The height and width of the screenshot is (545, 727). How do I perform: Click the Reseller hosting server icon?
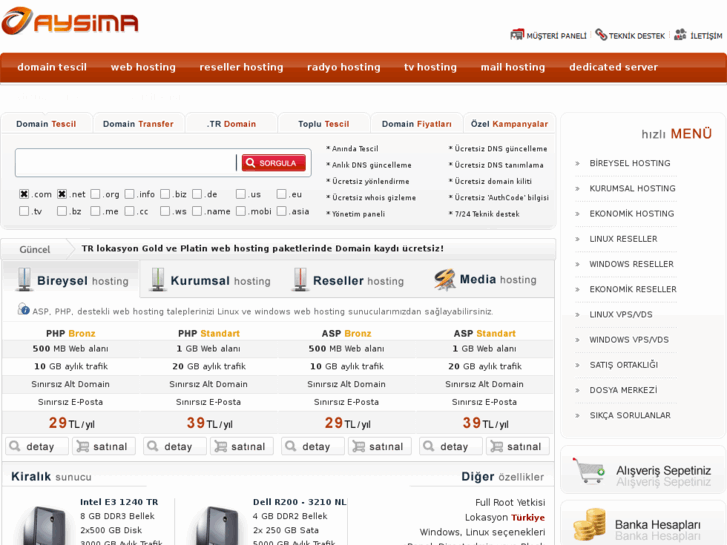pyautogui.click(x=300, y=279)
